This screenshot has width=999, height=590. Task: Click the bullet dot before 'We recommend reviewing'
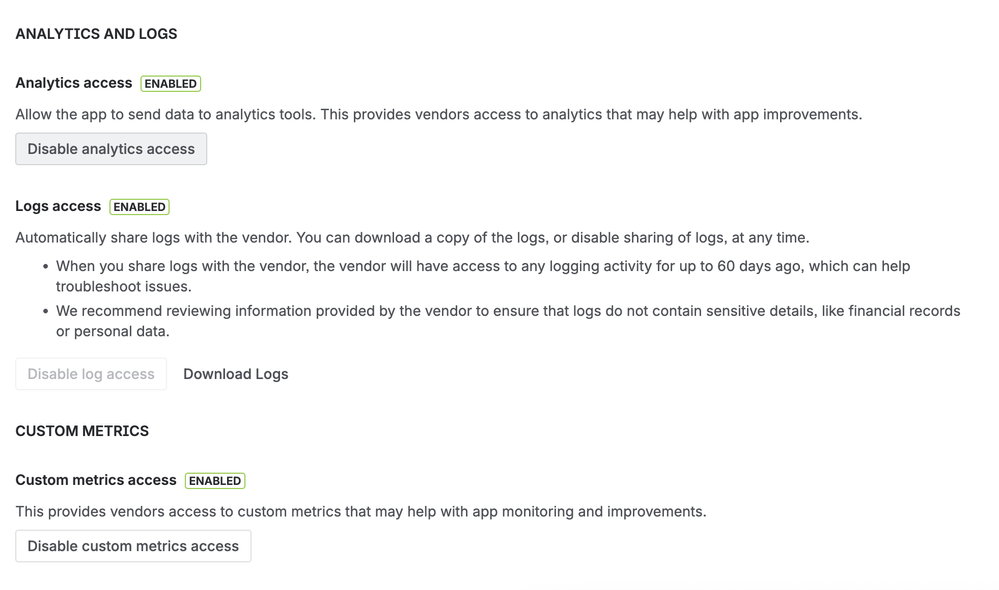pyautogui.click(x=45, y=311)
